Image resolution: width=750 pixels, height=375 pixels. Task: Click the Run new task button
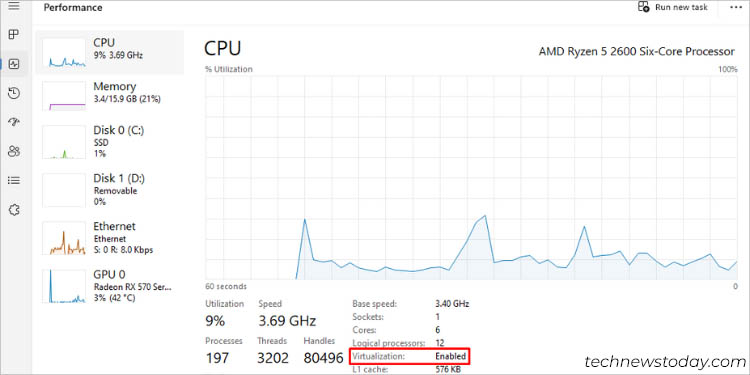point(673,7)
